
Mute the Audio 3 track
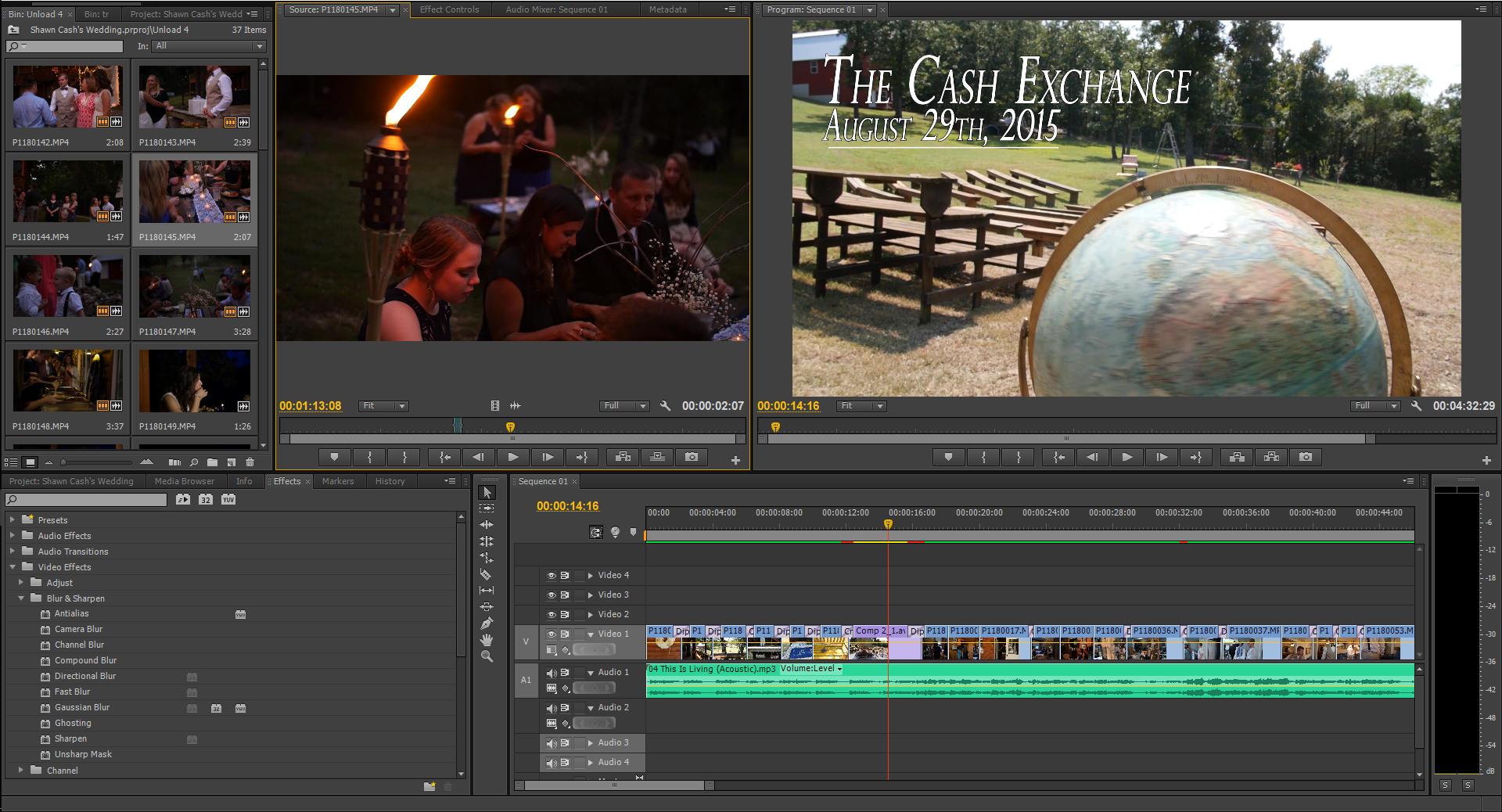tap(552, 743)
